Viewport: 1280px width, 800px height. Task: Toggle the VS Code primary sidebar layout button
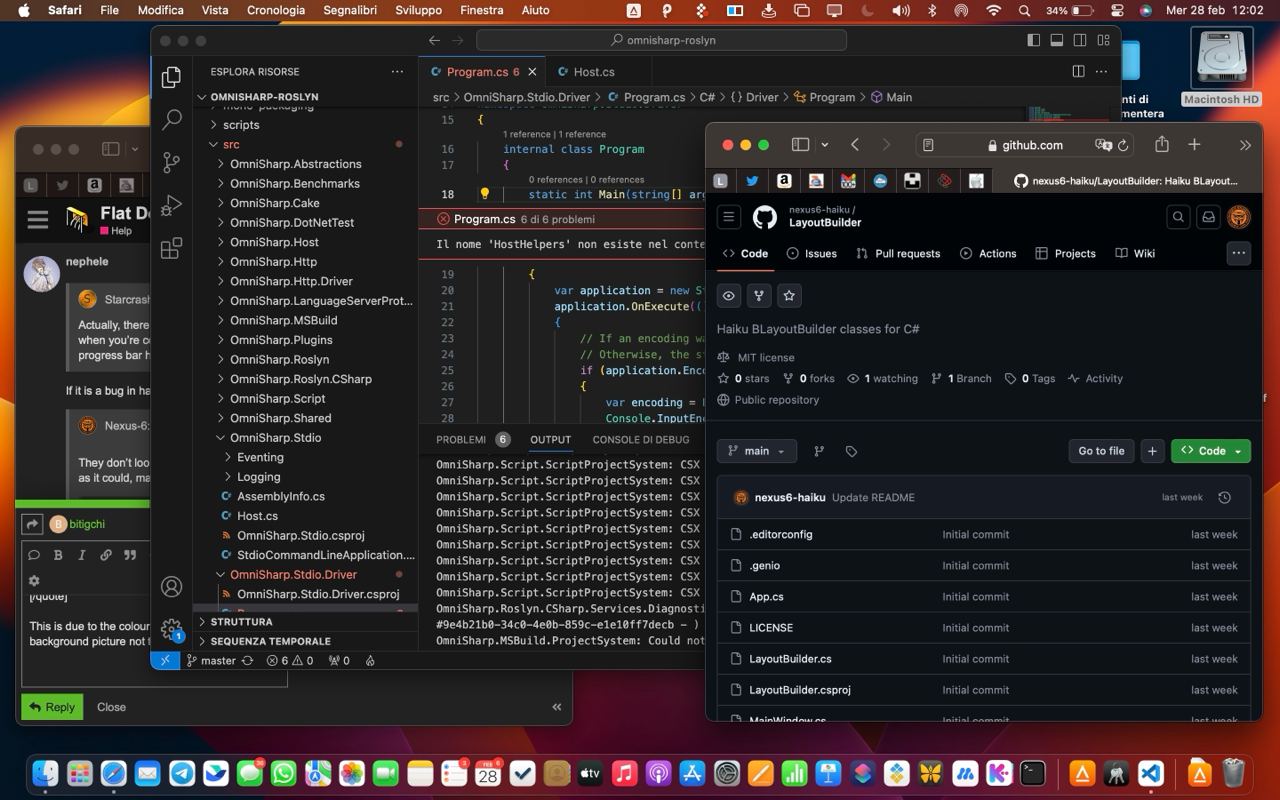[x=1033, y=40]
